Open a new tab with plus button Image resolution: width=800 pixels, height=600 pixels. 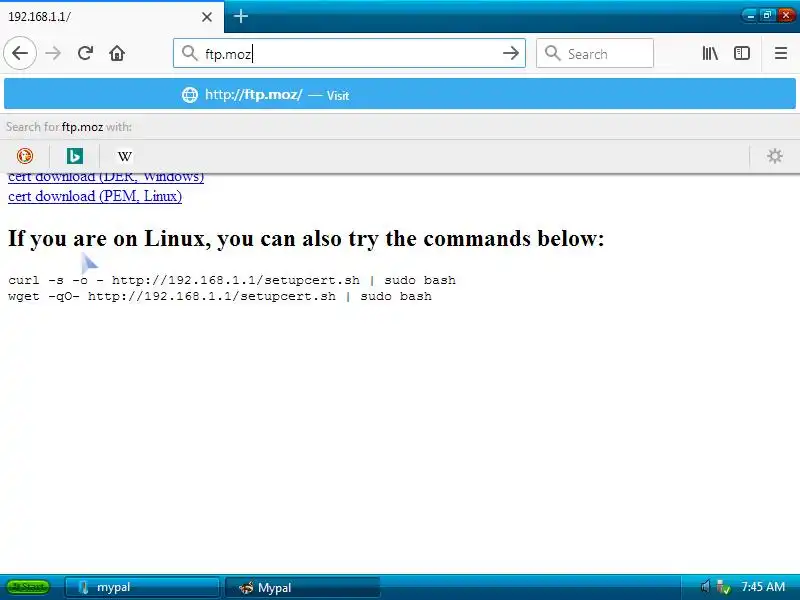pos(241,17)
